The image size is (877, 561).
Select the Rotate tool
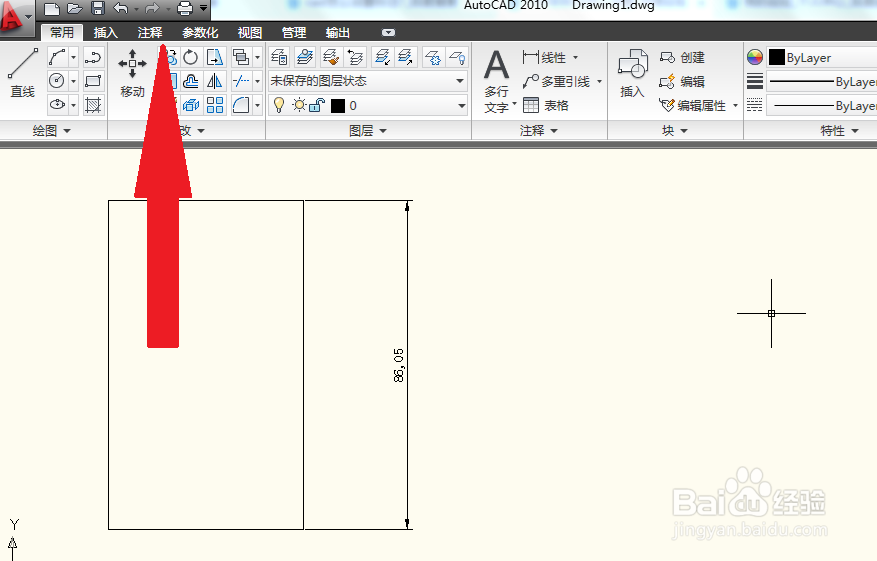(191, 57)
